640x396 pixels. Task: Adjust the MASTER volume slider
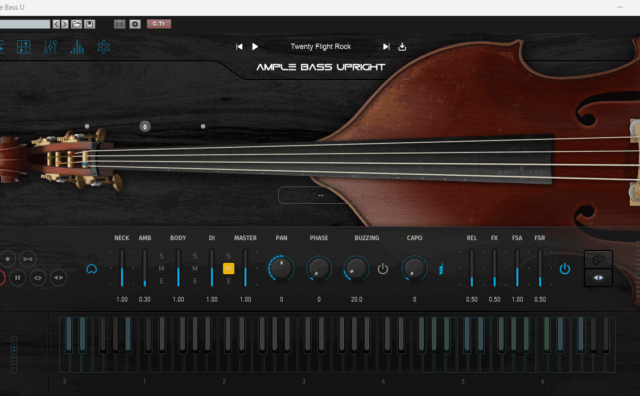pyautogui.click(x=245, y=268)
